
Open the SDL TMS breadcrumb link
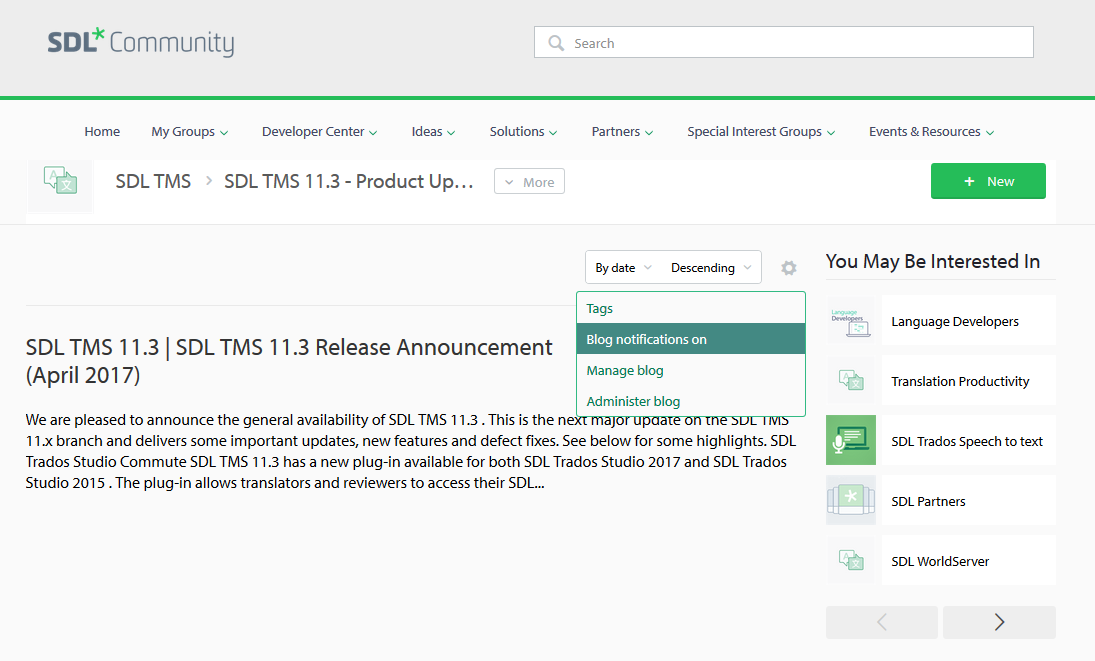(x=153, y=181)
